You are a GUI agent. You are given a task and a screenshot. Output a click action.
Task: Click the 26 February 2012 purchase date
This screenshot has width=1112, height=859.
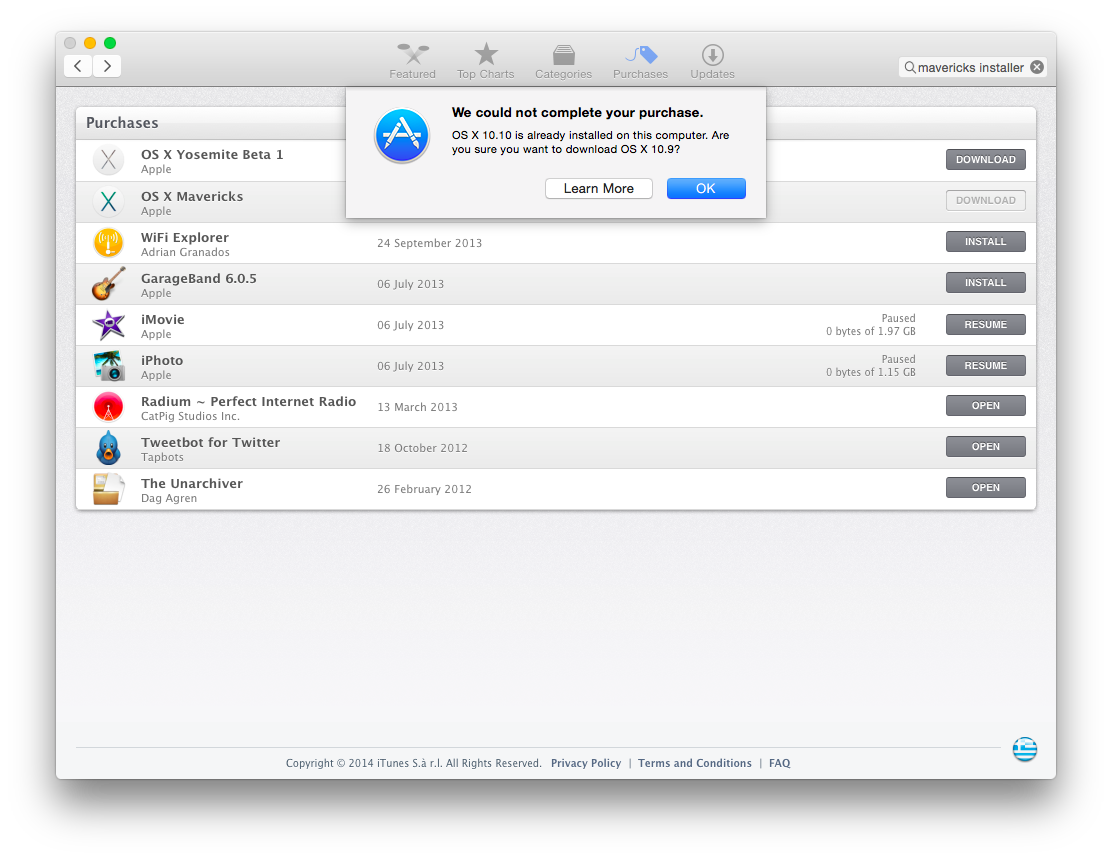pyautogui.click(x=424, y=489)
